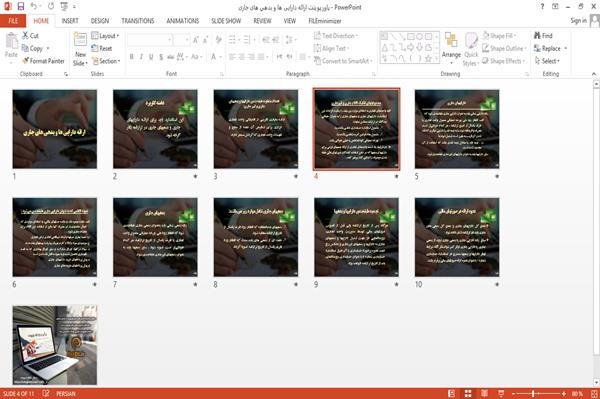600x399 pixels.
Task: Switch to Normal view in status bar
Action: click(x=452, y=394)
